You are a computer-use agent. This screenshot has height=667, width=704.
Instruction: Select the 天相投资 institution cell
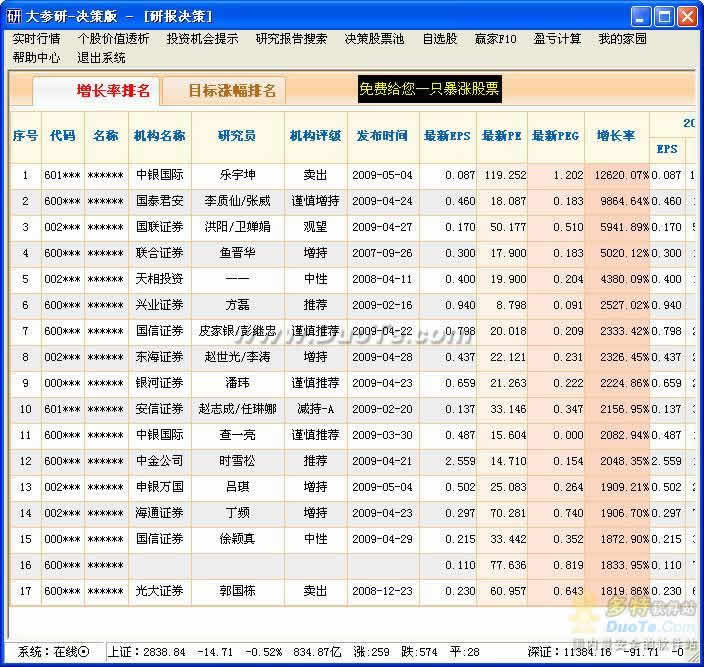point(160,279)
